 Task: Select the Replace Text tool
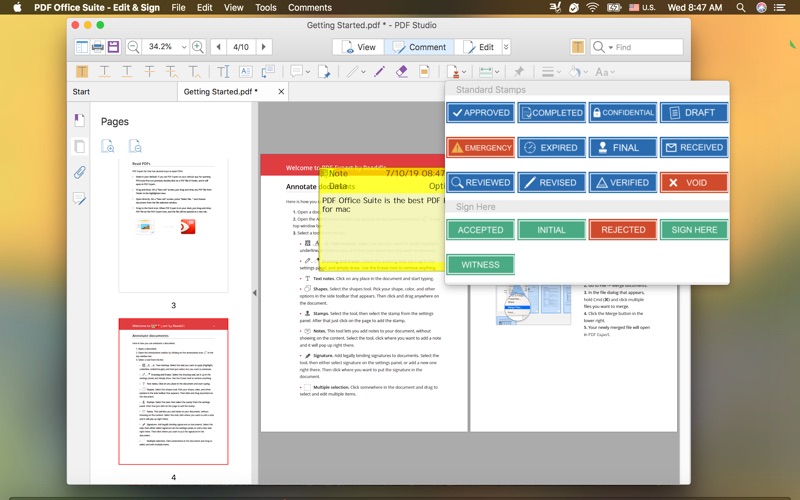(172, 71)
